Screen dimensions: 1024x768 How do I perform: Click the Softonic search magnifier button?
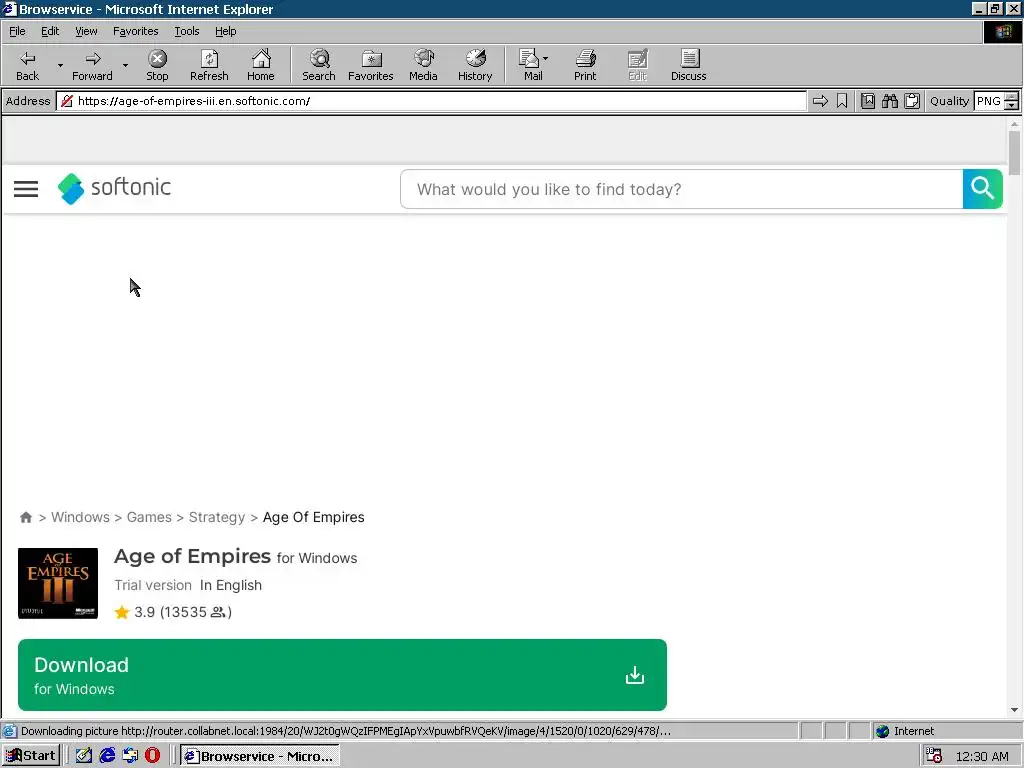pyautogui.click(x=982, y=189)
